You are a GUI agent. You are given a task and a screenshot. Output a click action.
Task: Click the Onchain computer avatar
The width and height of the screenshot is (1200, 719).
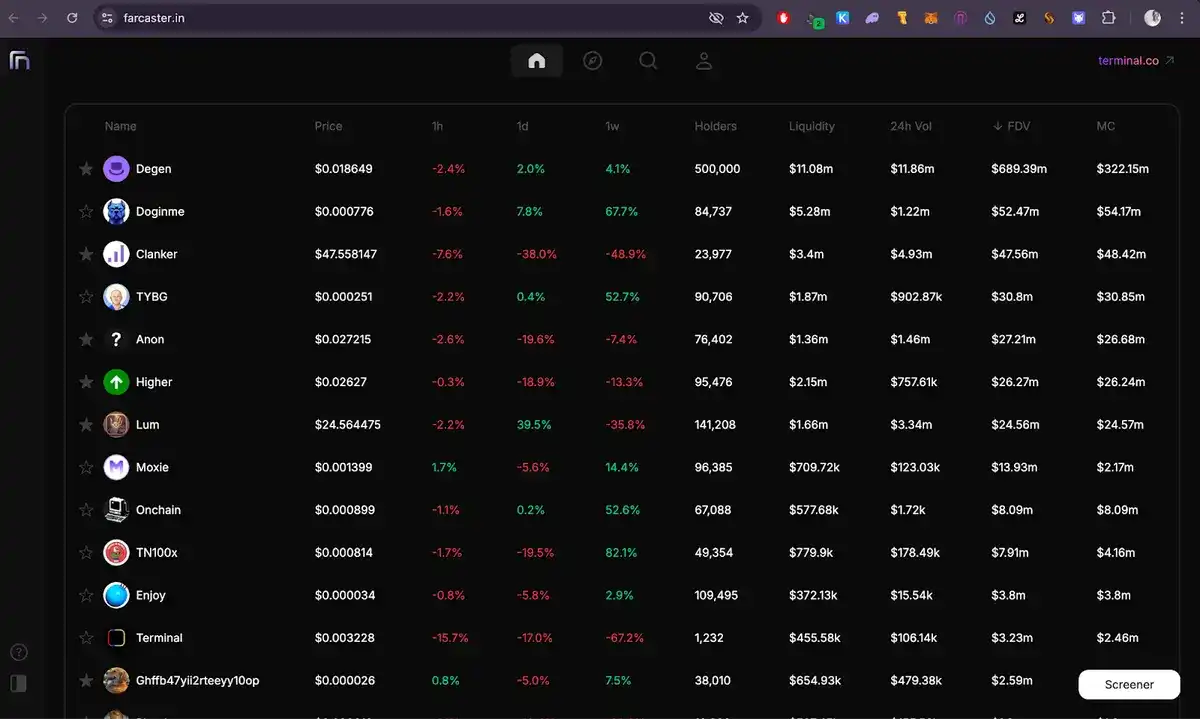116,510
